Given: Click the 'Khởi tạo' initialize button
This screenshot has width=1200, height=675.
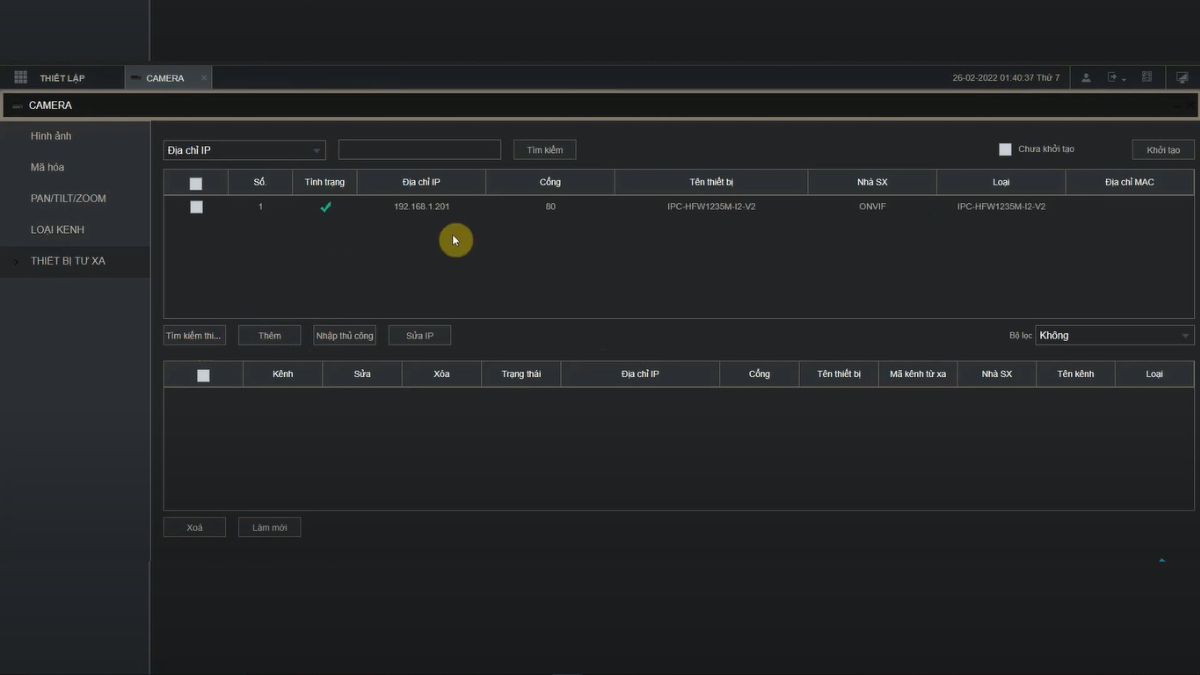Looking at the screenshot, I should [x=1163, y=150].
